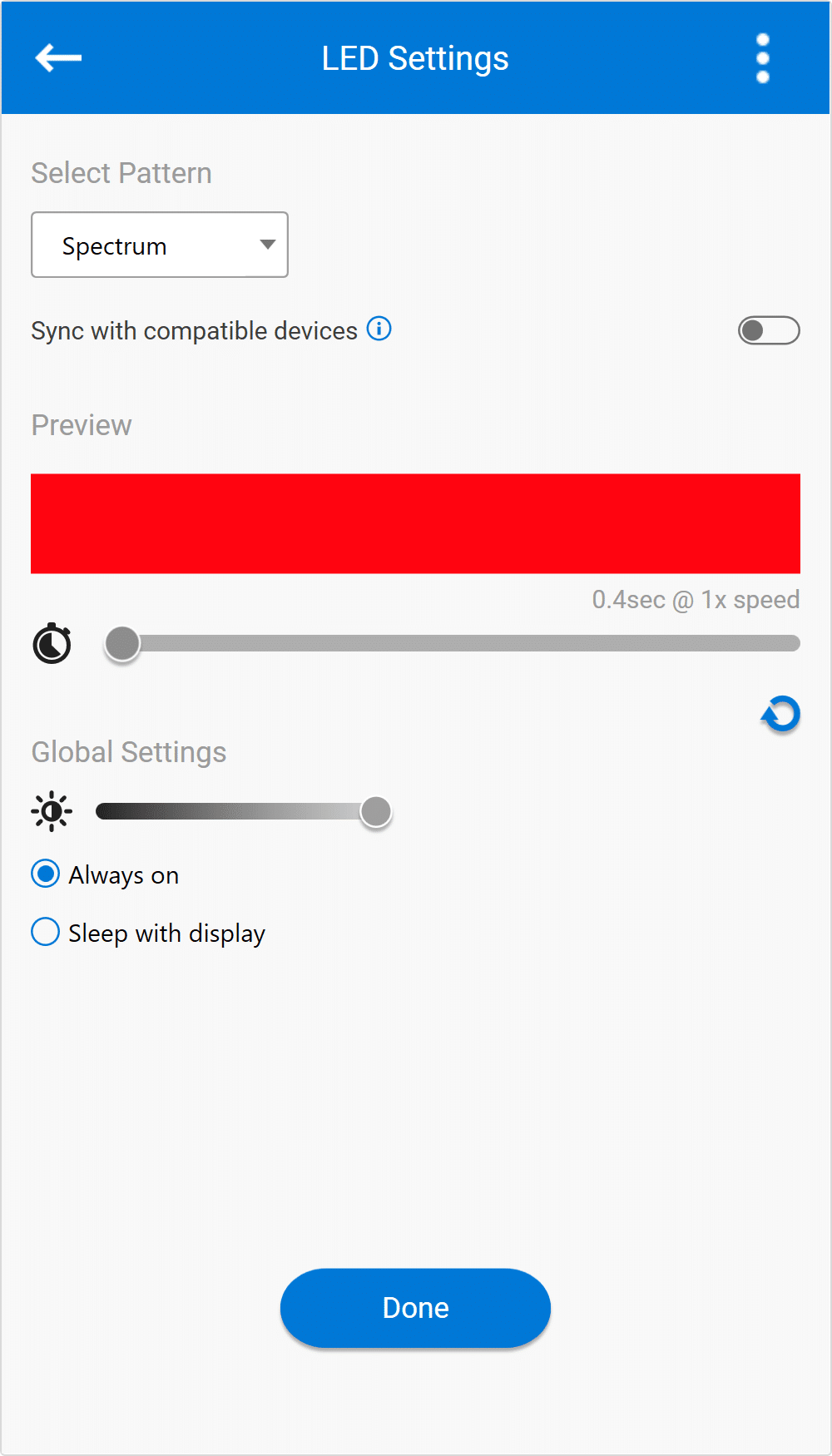Click the LED Settings title
The height and width of the screenshot is (1456, 832).
pos(415,58)
